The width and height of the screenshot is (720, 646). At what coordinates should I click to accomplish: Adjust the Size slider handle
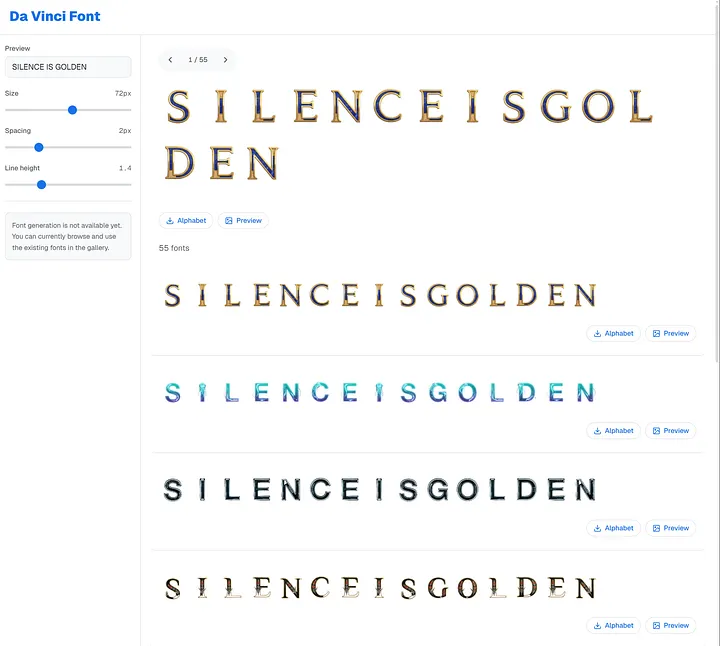(72, 110)
